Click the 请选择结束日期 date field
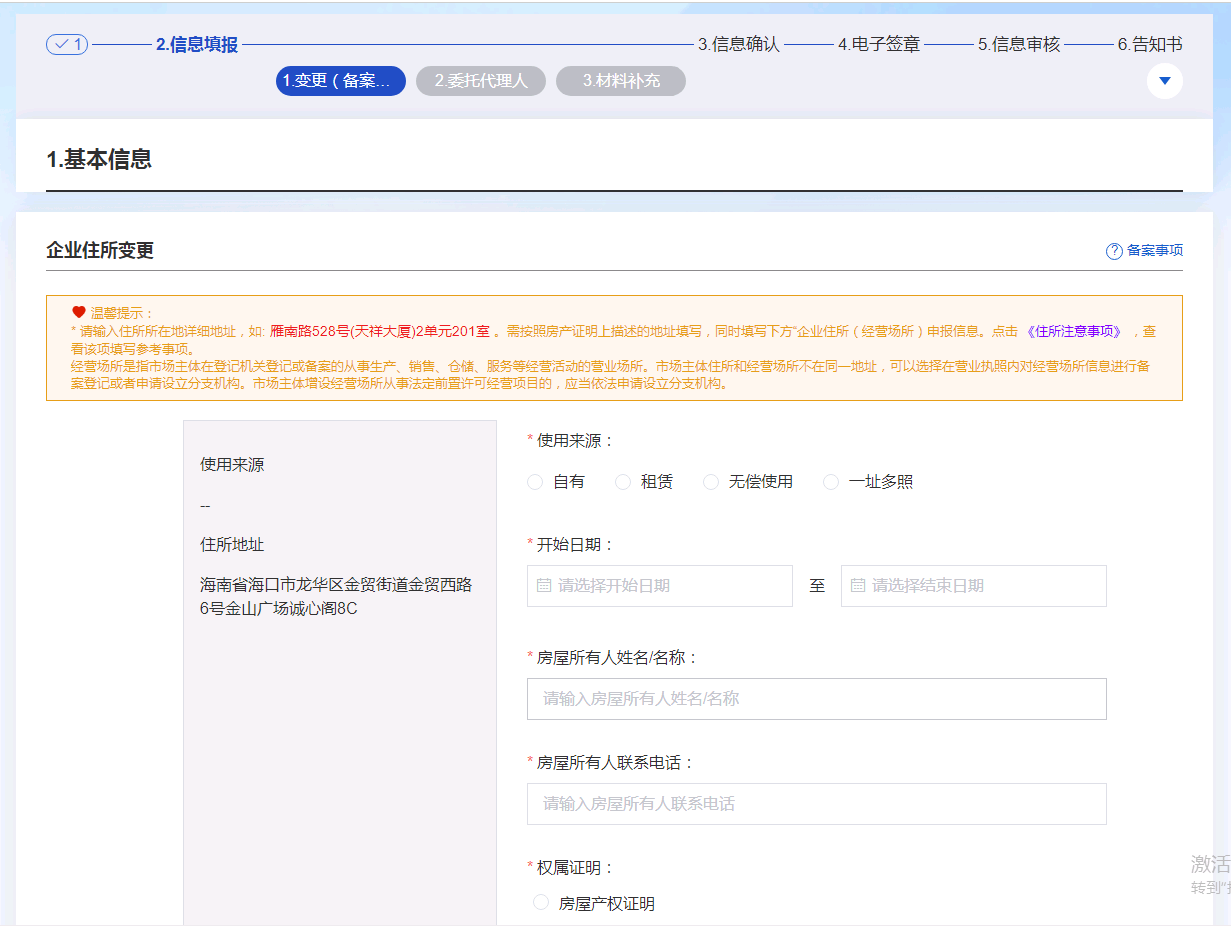 click(974, 586)
